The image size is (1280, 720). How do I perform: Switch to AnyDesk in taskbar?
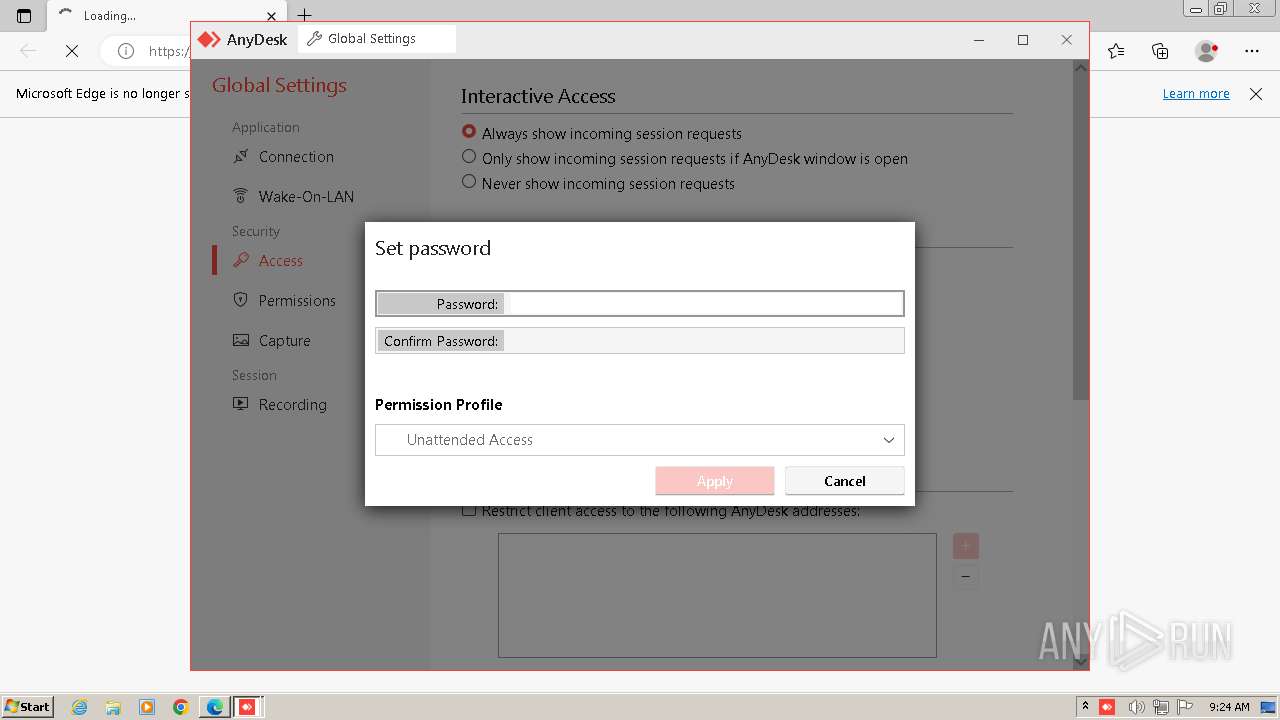247,707
